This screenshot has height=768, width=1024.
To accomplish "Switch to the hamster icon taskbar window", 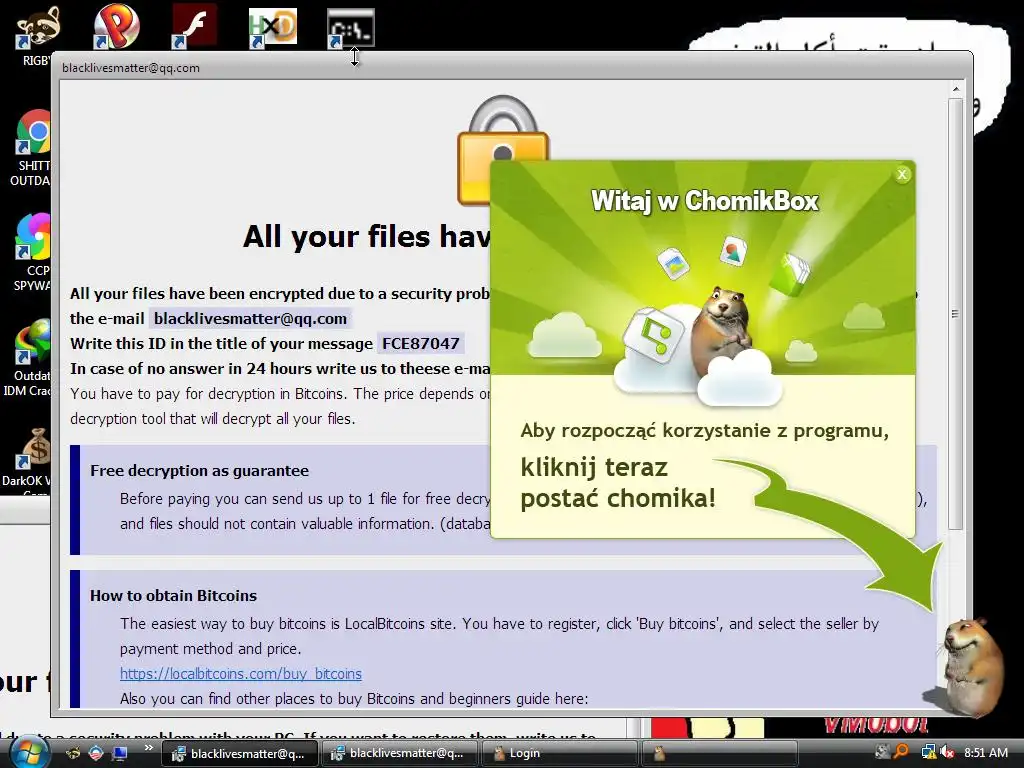I will [719, 754].
